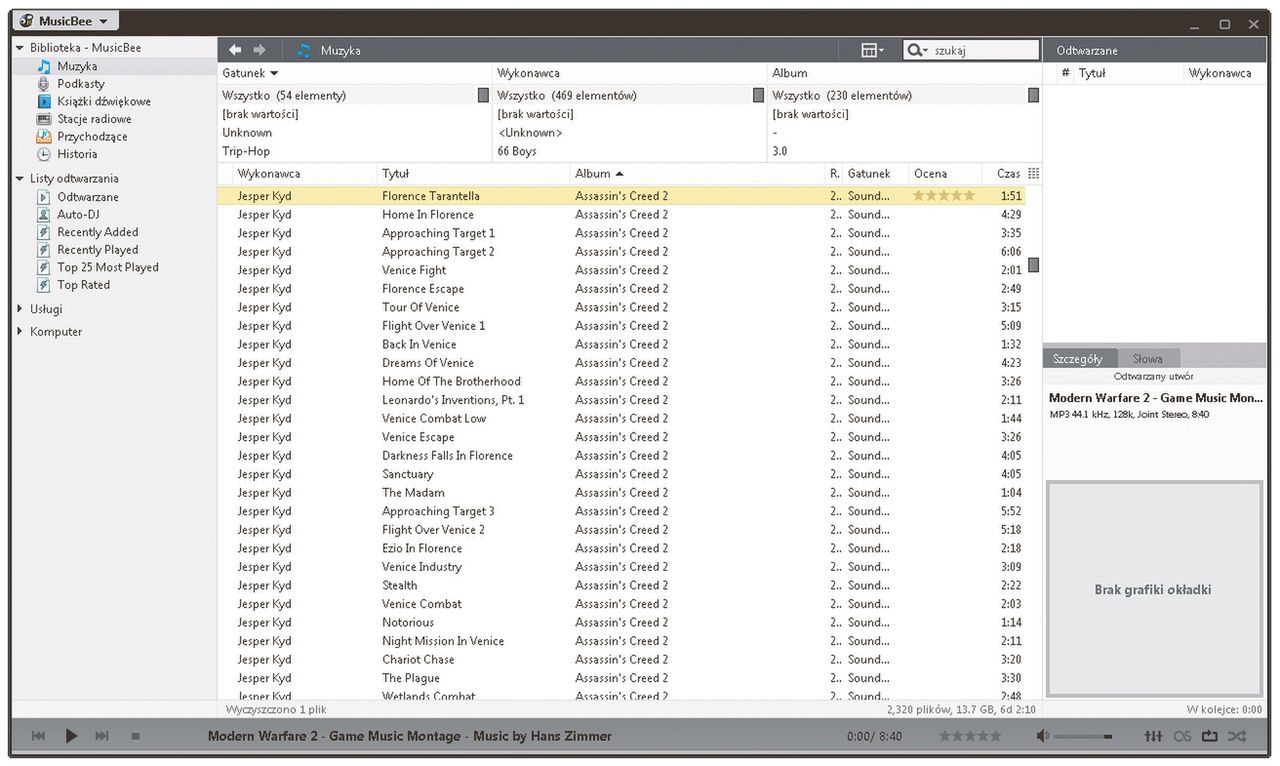Collapse the Listy odtwarzania section
The height and width of the screenshot is (766, 1280).
[19, 179]
